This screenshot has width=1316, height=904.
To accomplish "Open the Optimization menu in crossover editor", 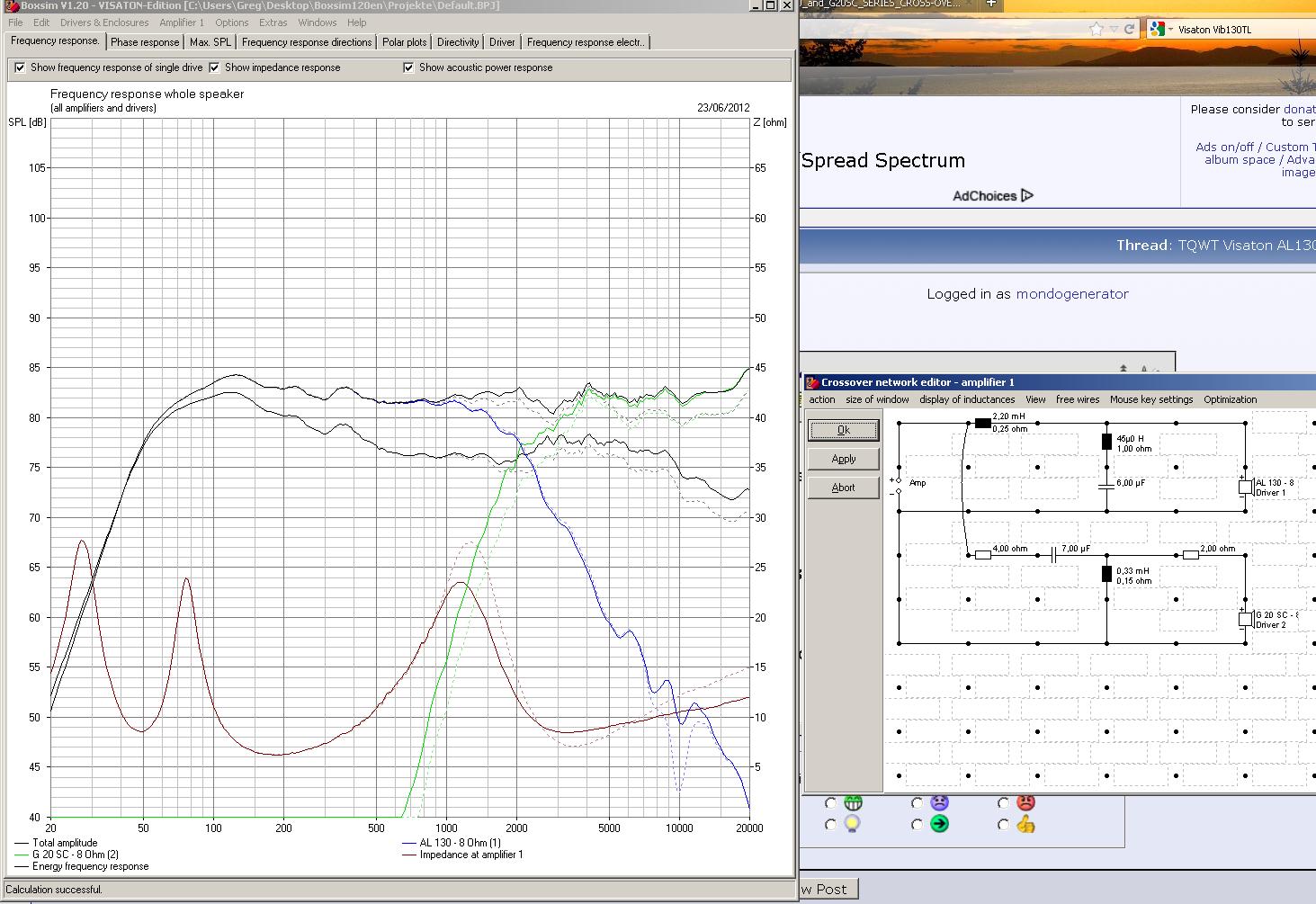I will (1230, 399).
